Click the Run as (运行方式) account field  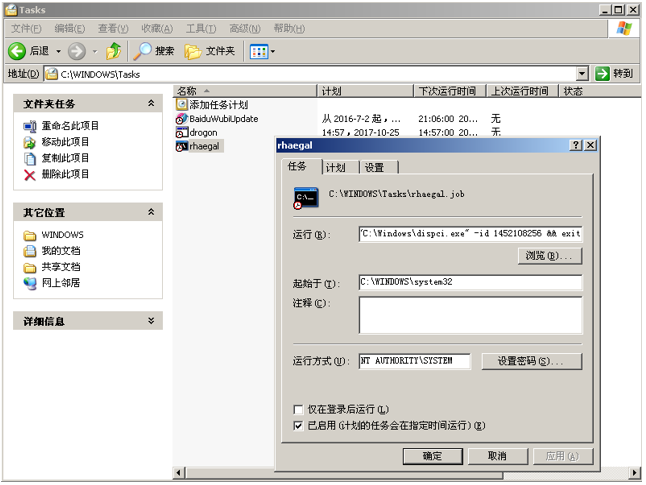pyautogui.click(x=414, y=361)
